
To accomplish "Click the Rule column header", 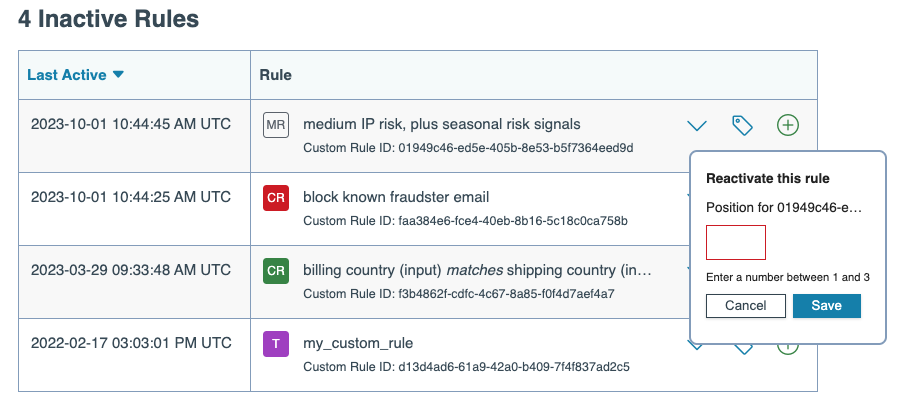I will pos(275,75).
